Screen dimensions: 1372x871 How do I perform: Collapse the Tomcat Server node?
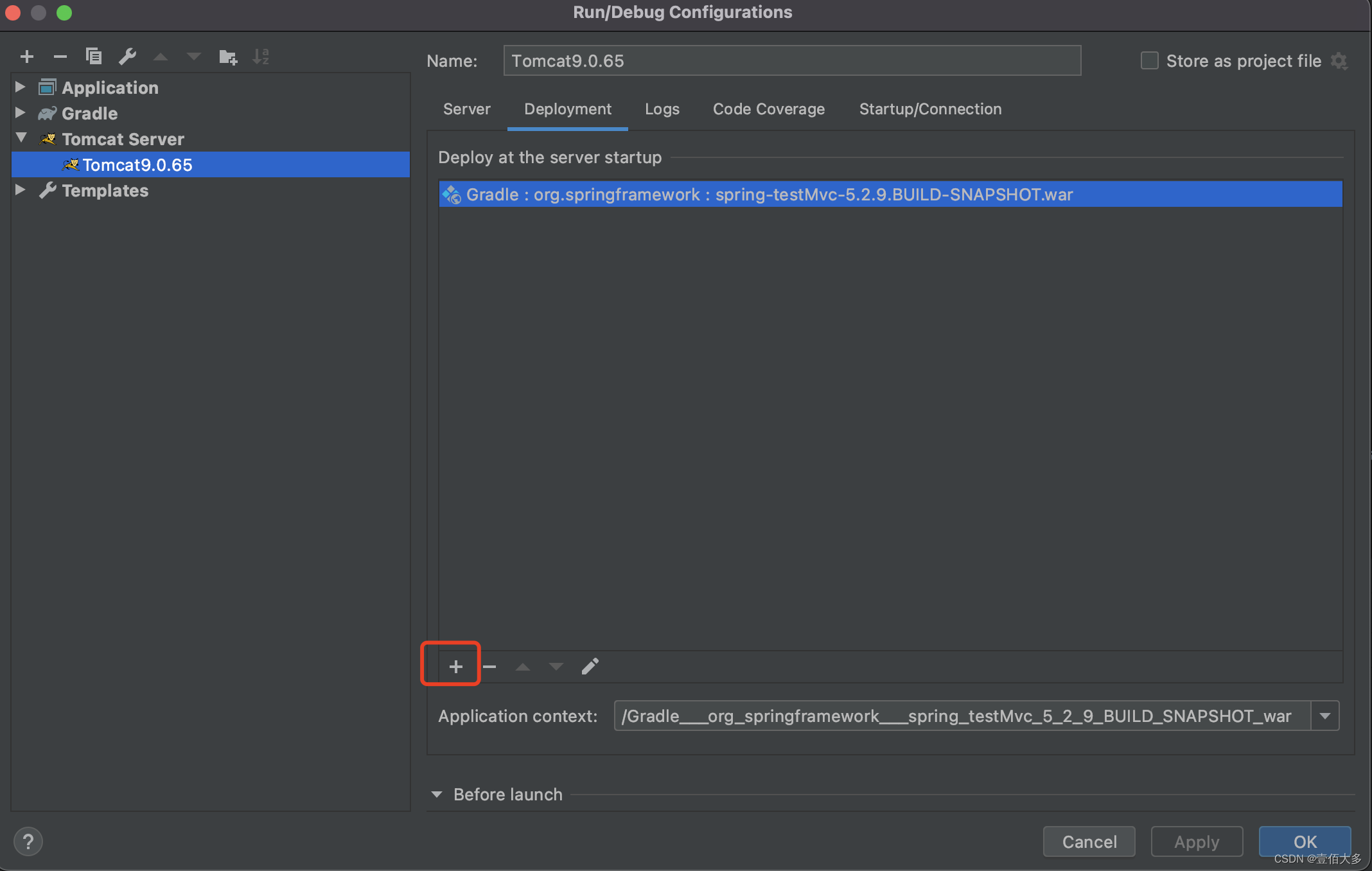tap(21, 138)
